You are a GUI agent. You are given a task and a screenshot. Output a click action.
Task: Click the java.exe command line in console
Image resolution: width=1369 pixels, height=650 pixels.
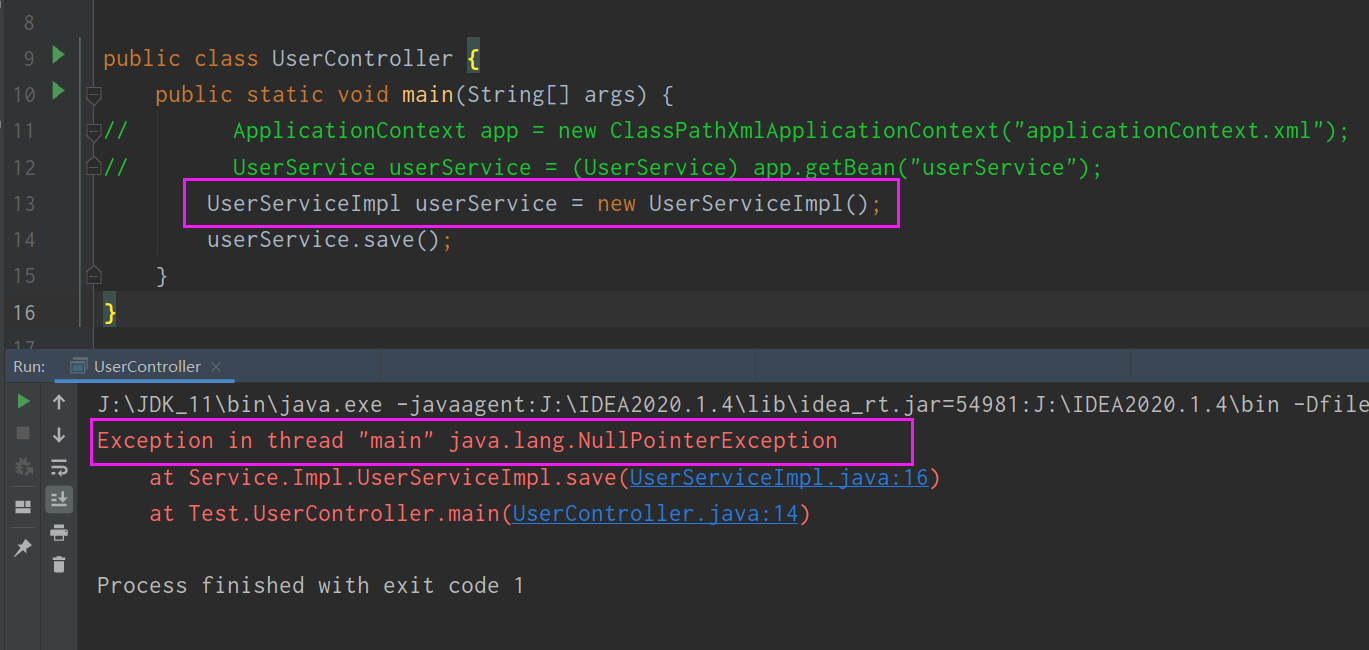coord(732,404)
